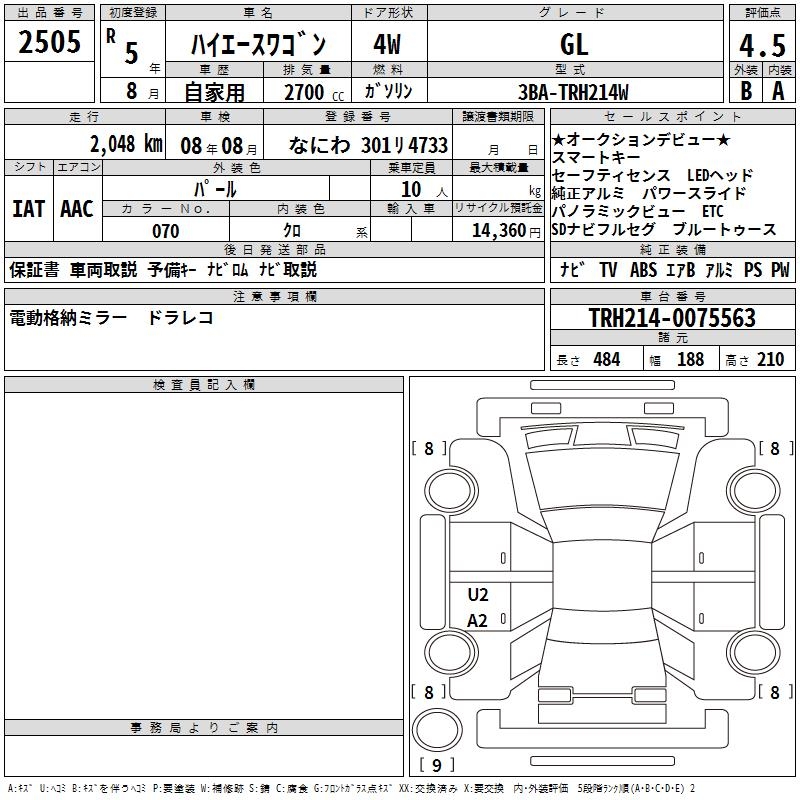
Task: Click the パワースライド sales point
Action: (x=694, y=193)
